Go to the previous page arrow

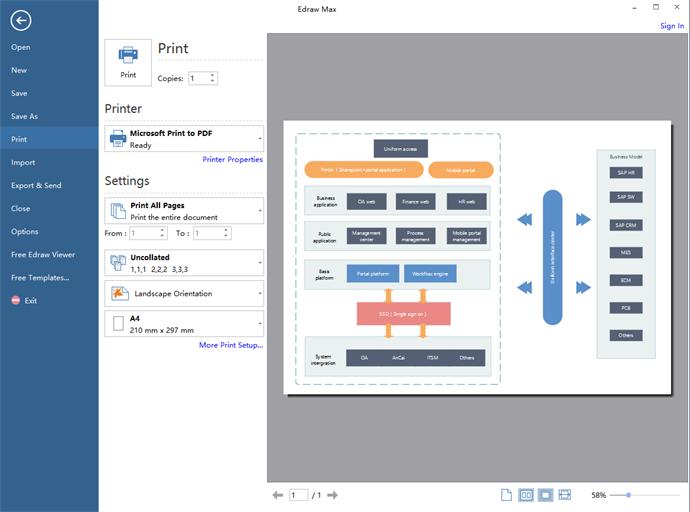click(x=278, y=495)
